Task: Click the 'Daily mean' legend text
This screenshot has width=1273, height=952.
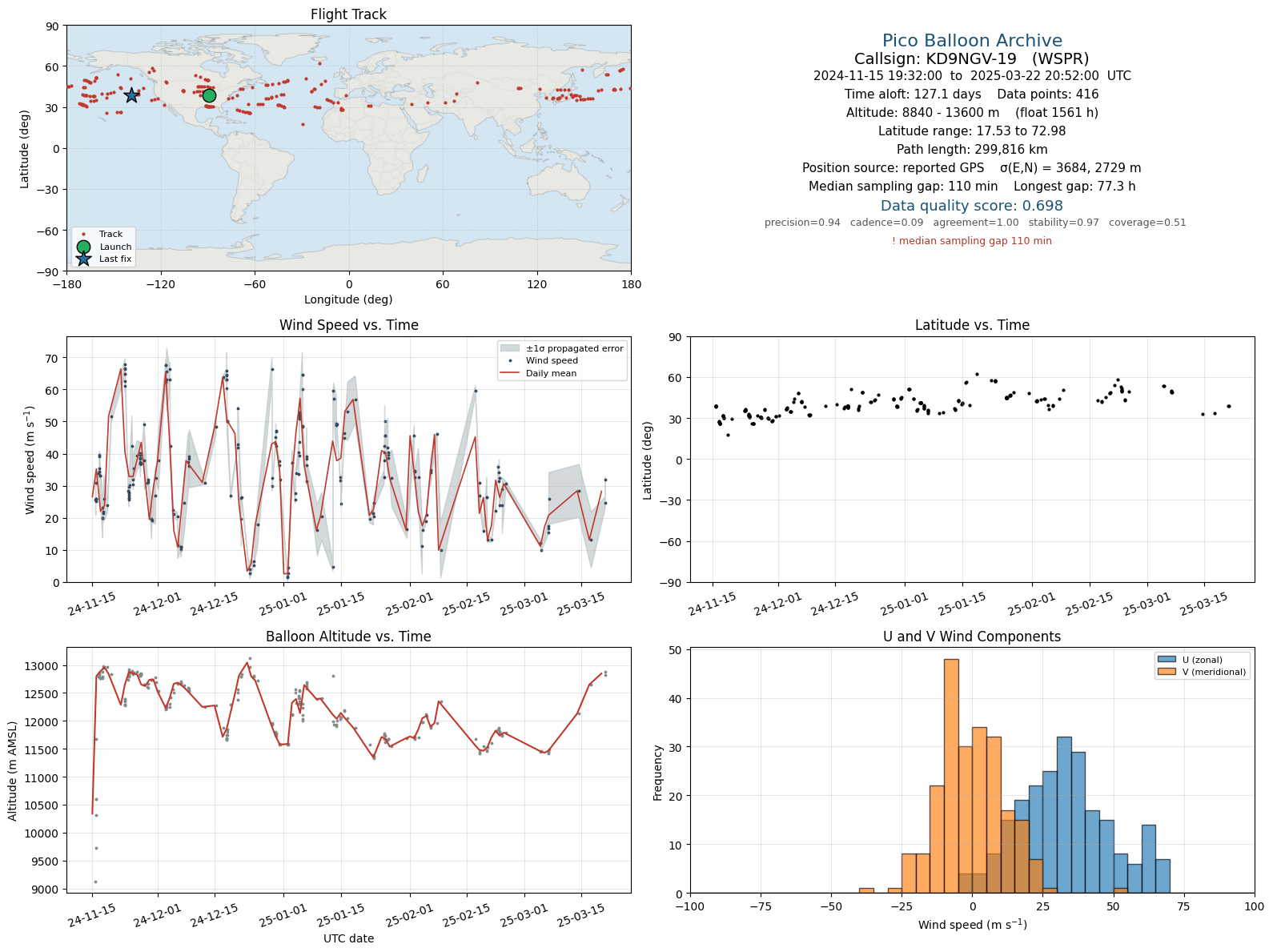Action: 551,374
